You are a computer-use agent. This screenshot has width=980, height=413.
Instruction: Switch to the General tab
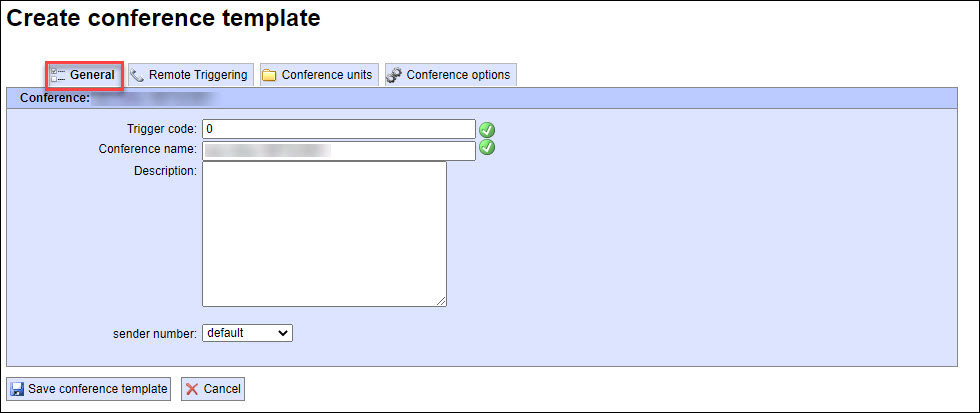[86, 75]
